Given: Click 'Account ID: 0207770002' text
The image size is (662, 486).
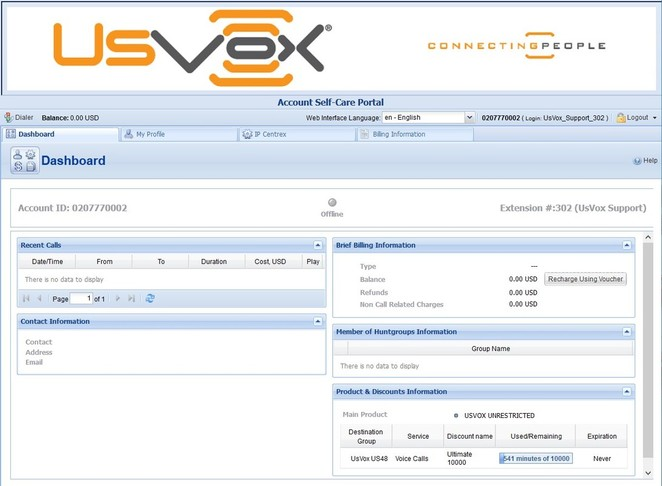Looking at the screenshot, I should 73,208.
